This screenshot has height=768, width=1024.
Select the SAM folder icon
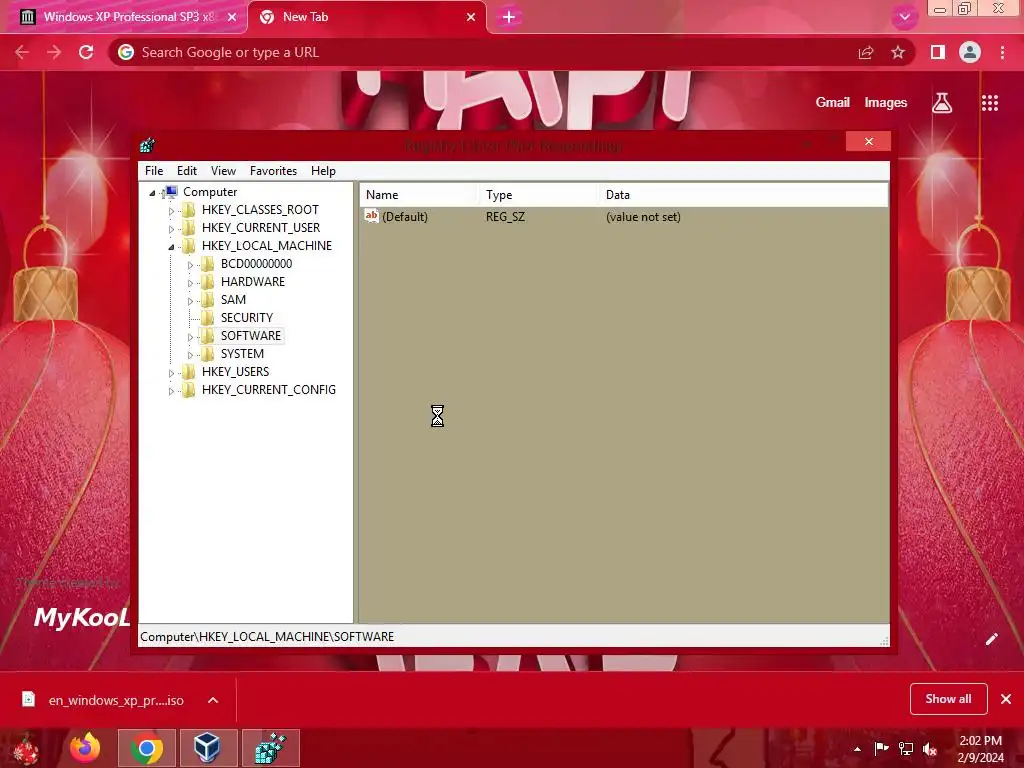click(208, 300)
